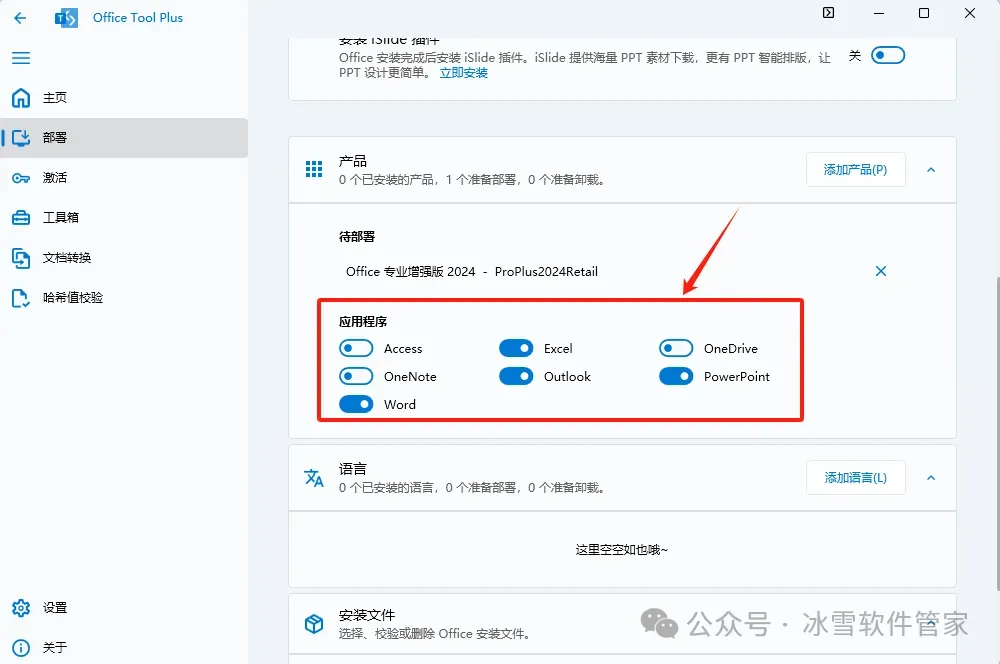Minimize the Office Tool Plus window

pyautogui.click(x=879, y=13)
